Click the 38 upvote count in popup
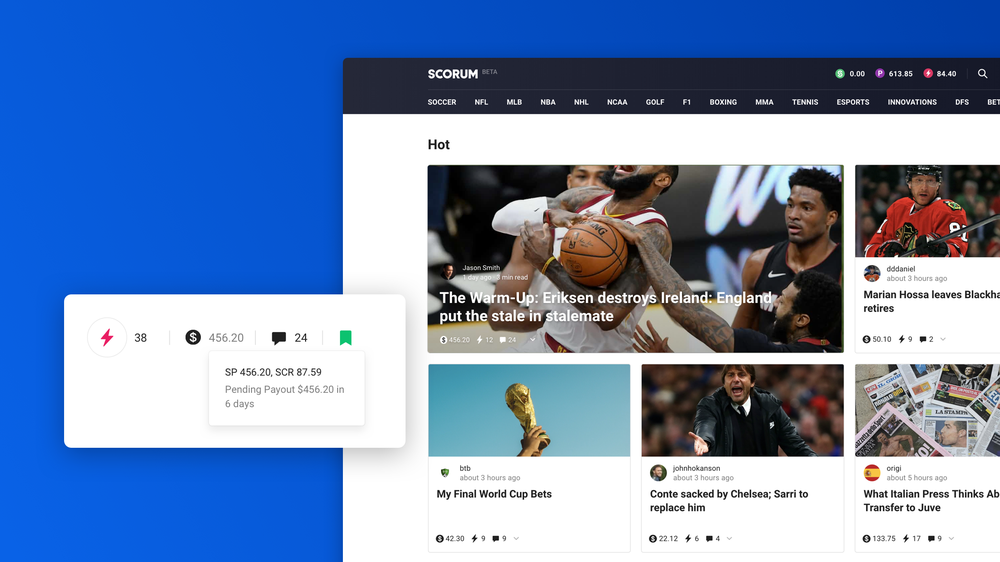Viewport: 1000px width, 562px height. point(140,338)
